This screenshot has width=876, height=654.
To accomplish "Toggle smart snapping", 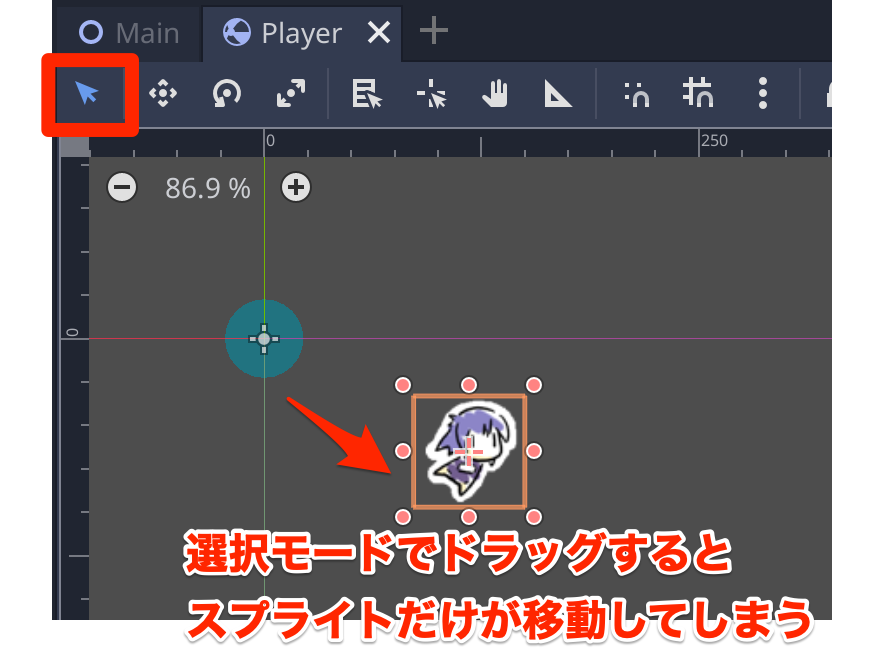I will click(636, 94).
